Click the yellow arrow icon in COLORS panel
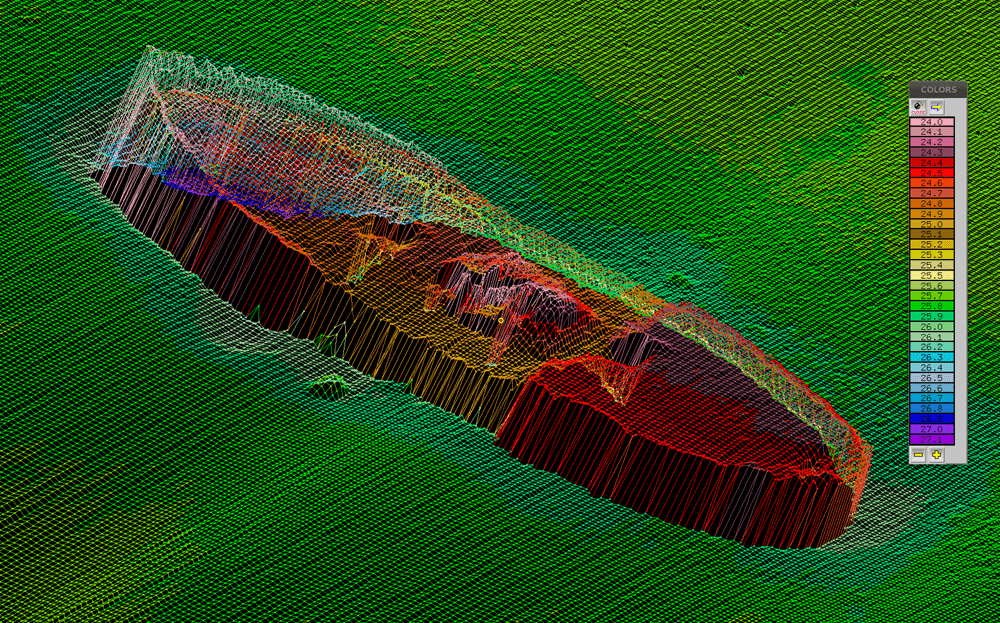The height and width of the screenshot is (623, 1000). tap(937, 107)
